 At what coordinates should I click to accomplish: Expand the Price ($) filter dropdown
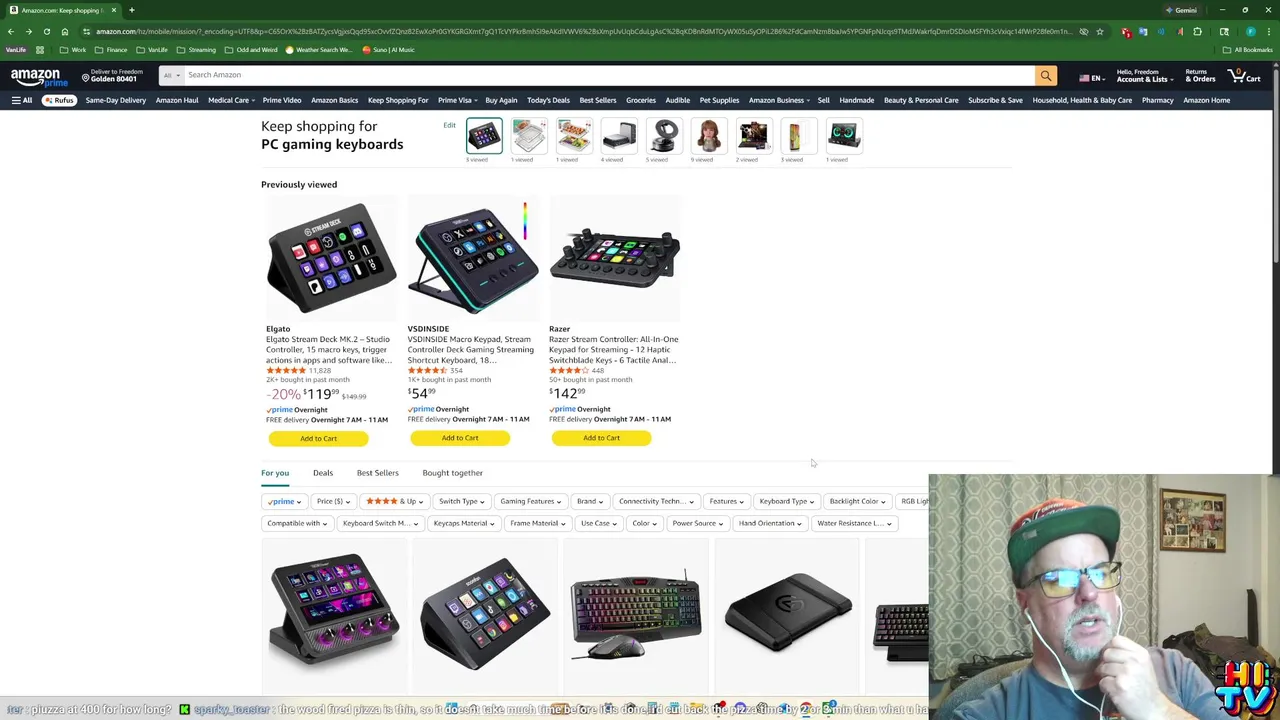click(333, 501)
